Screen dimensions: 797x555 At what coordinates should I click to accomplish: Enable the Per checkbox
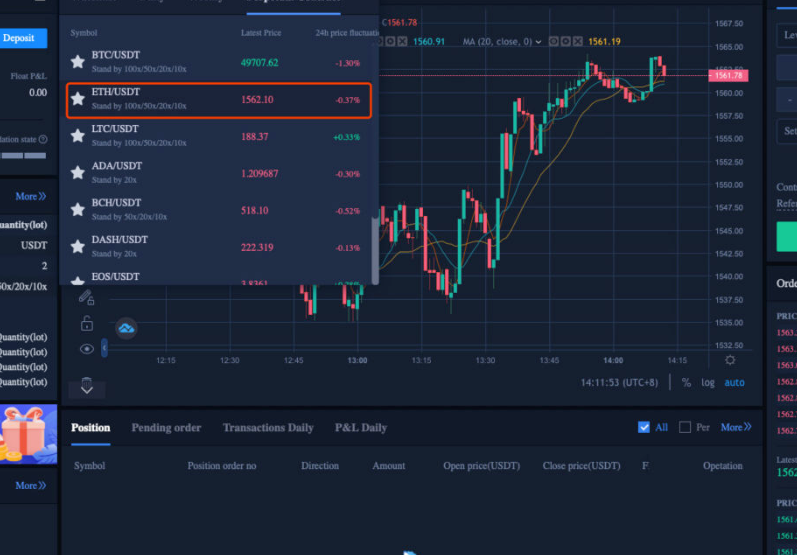pos(685,427)
